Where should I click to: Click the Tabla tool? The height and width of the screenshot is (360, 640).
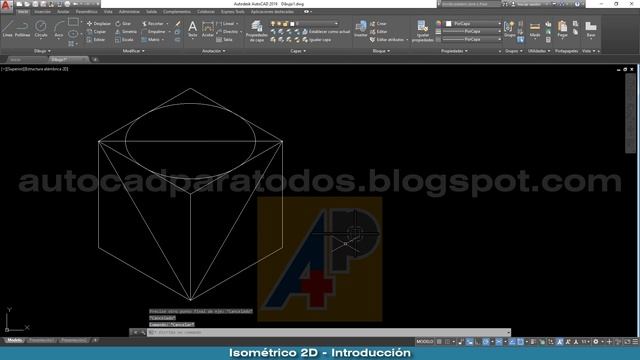[224, 40]
